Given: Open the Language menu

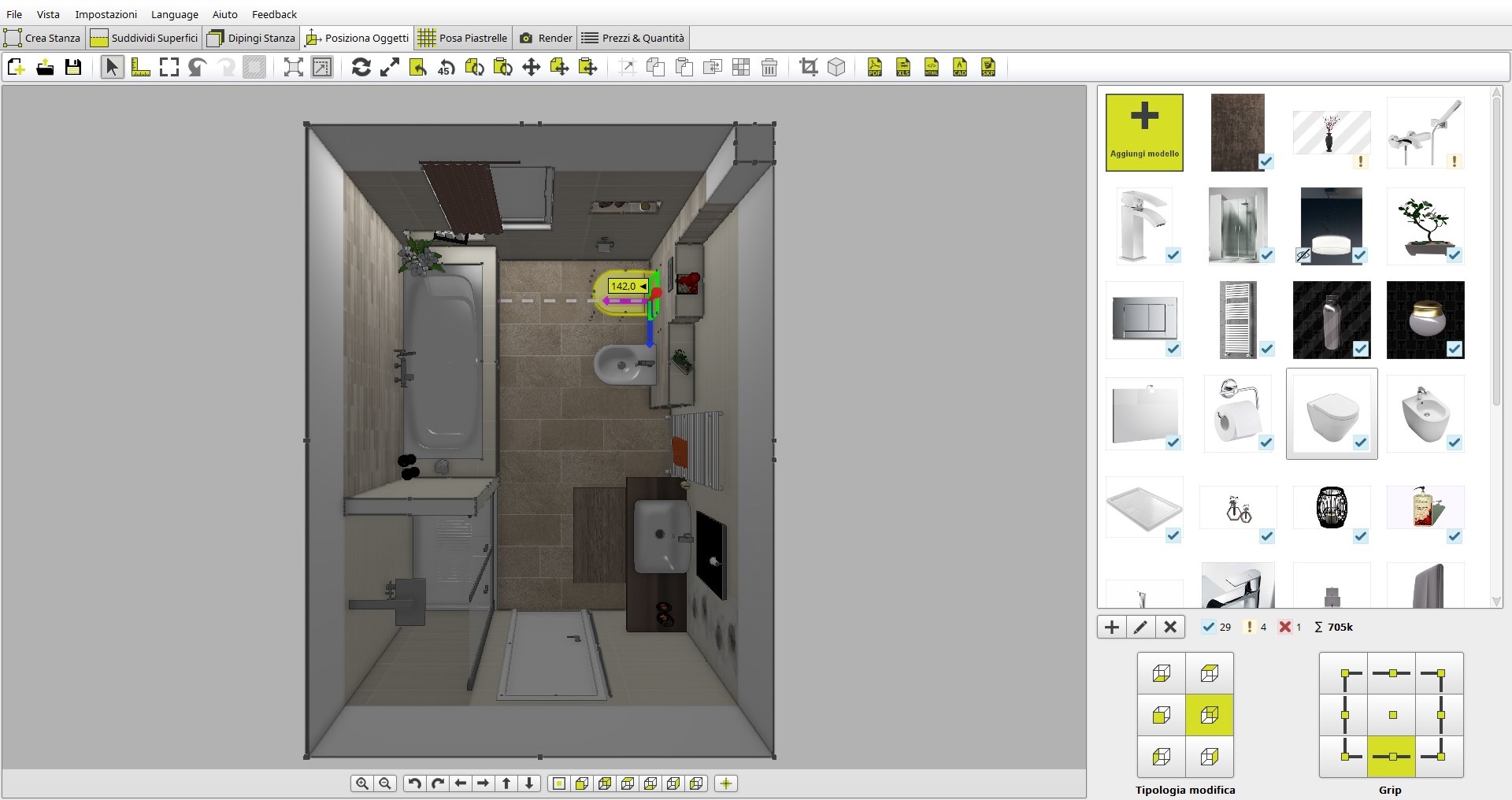Looking at the screenshot, I should coord(175,14).
